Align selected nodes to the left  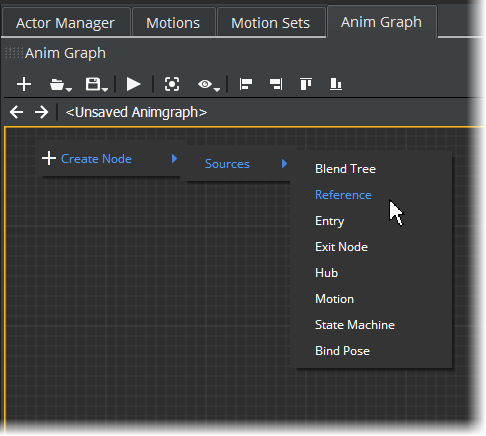tap(246, 84)
